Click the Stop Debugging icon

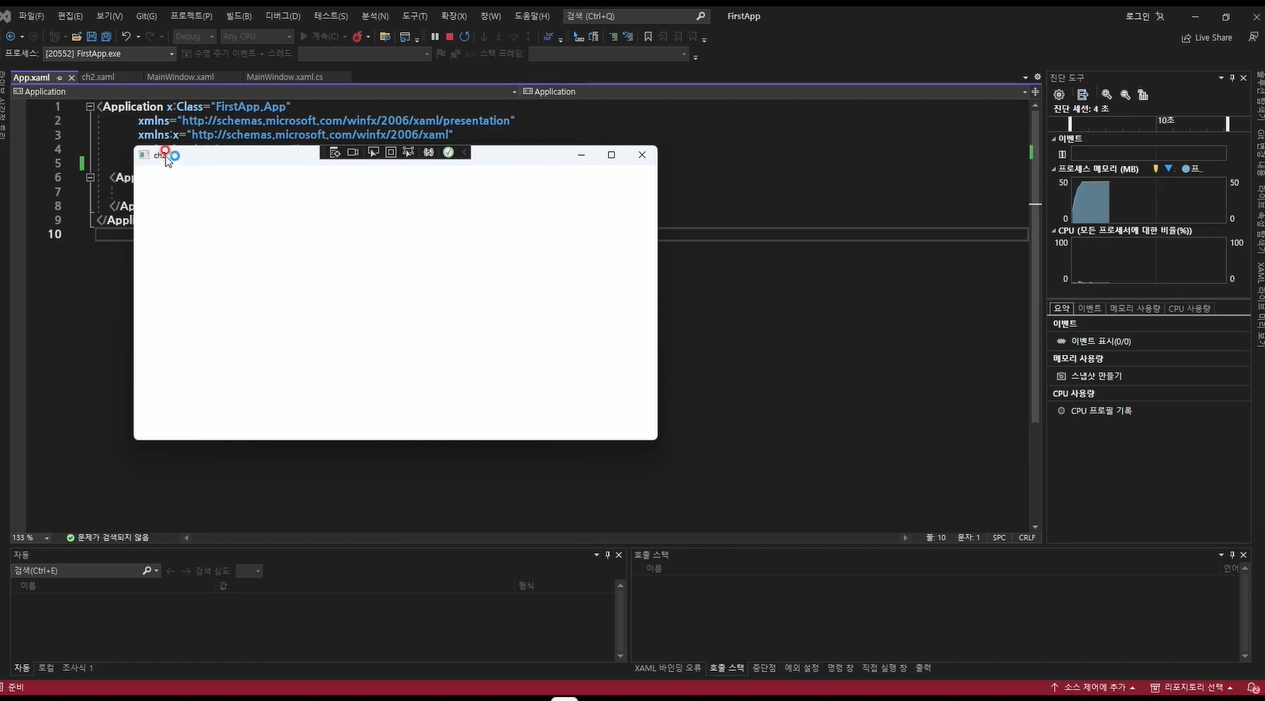tap(448, 37)
